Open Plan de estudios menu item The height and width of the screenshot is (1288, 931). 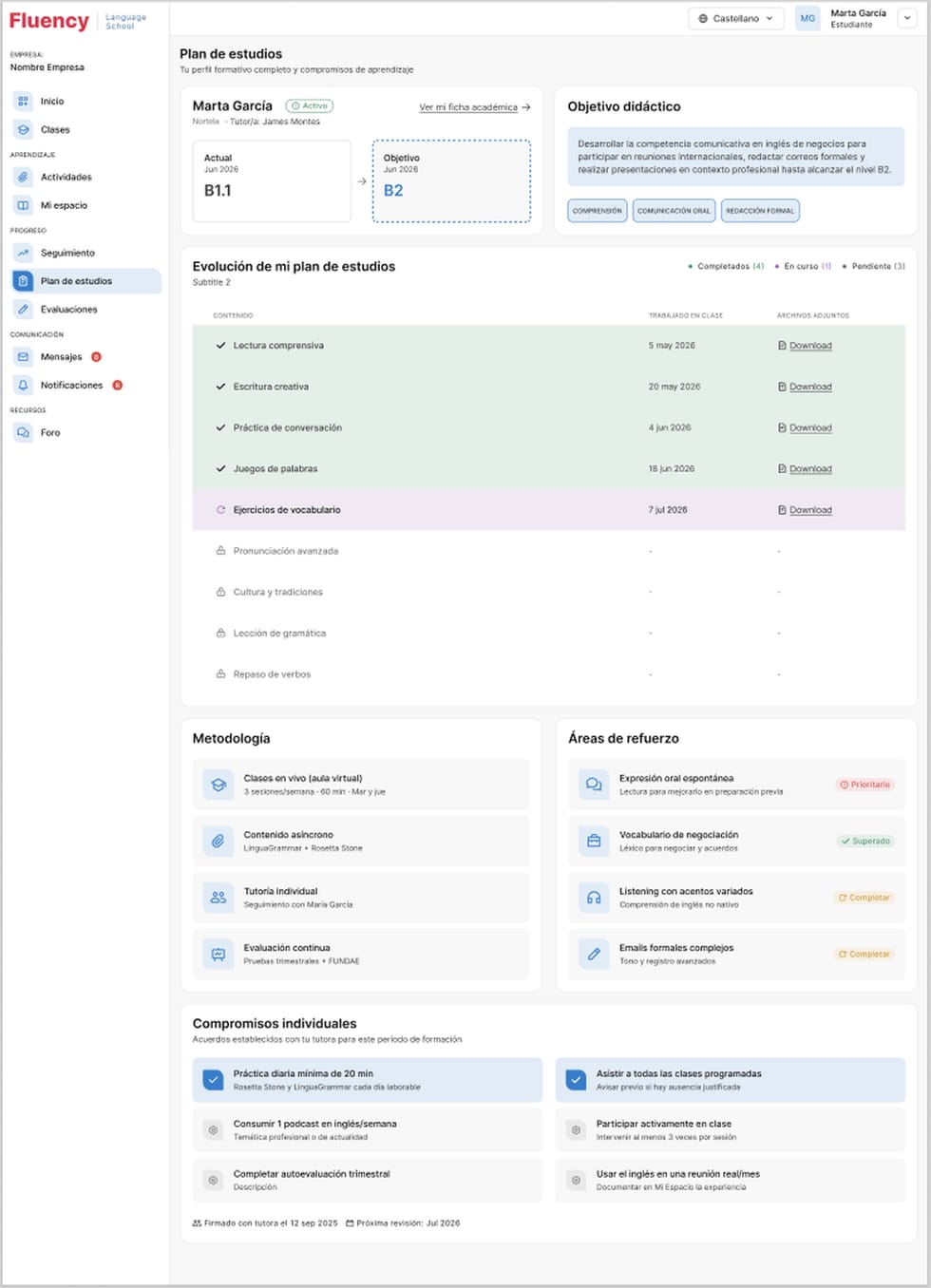click(x=85, y=281)
